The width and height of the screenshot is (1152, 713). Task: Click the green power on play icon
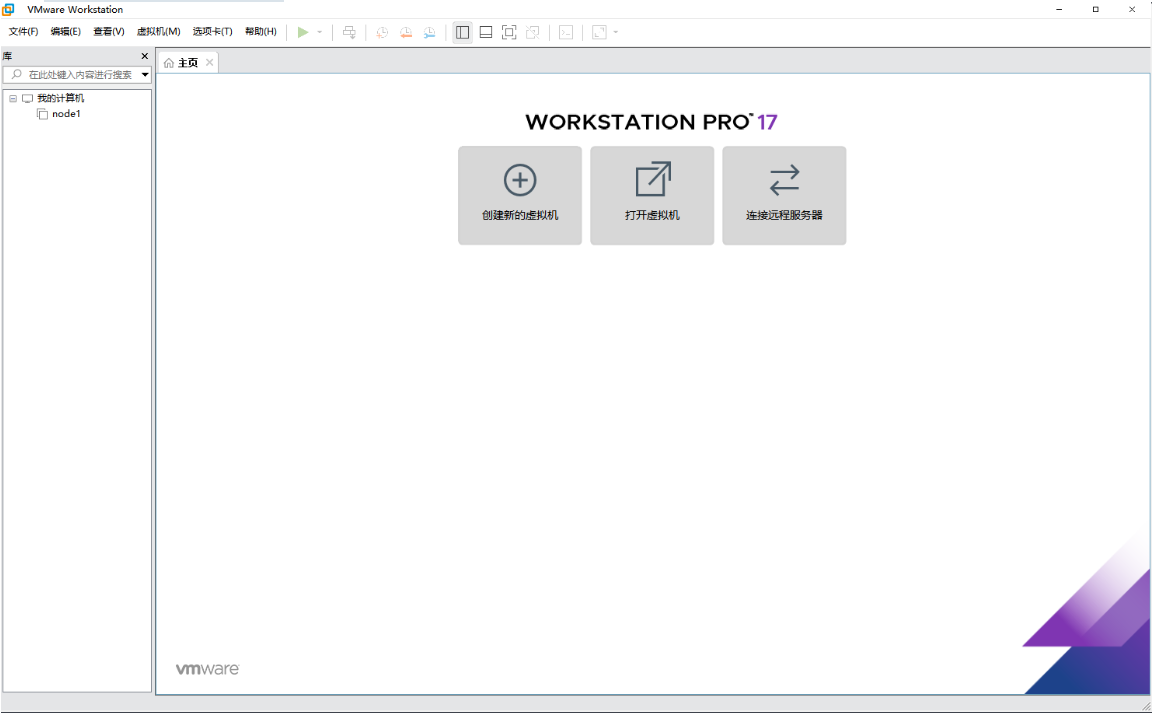(303, 32)
